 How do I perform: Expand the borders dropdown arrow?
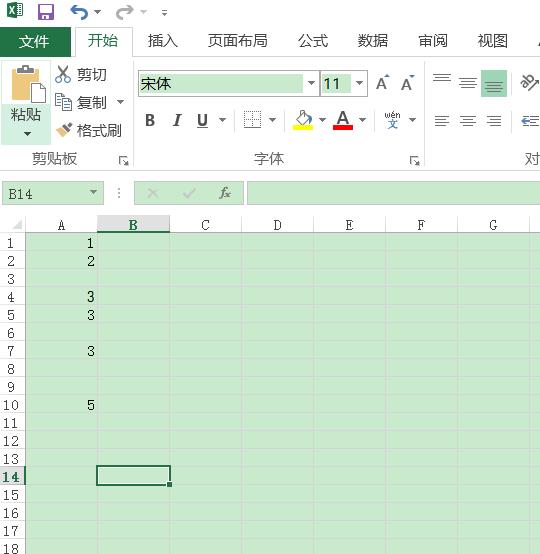[x=272, y=120]
